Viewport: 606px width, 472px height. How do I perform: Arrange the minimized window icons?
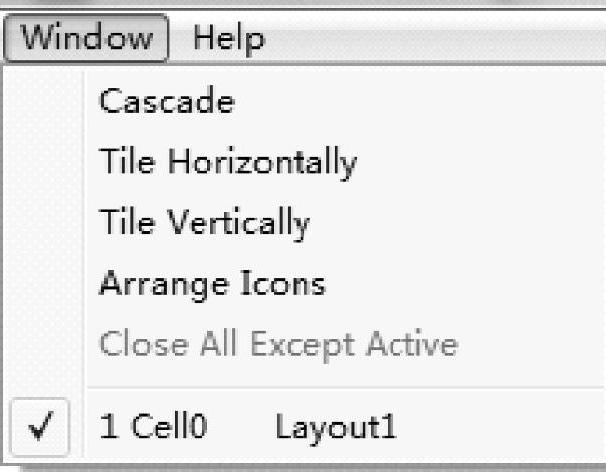[x=212, y=284]
